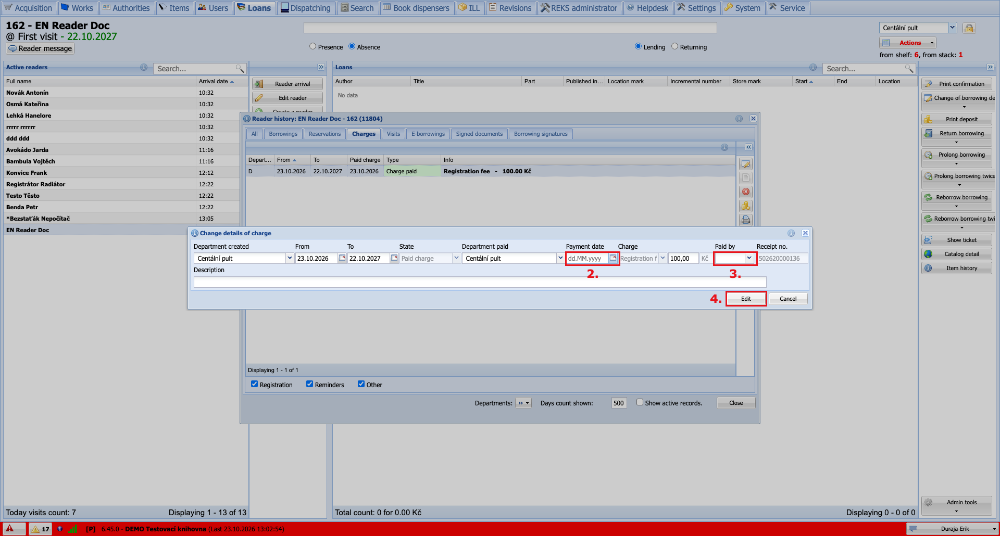Screen dimensions: 1000x536
Task: Click the red alert triangle in status bar
Action: click(10, 529)
